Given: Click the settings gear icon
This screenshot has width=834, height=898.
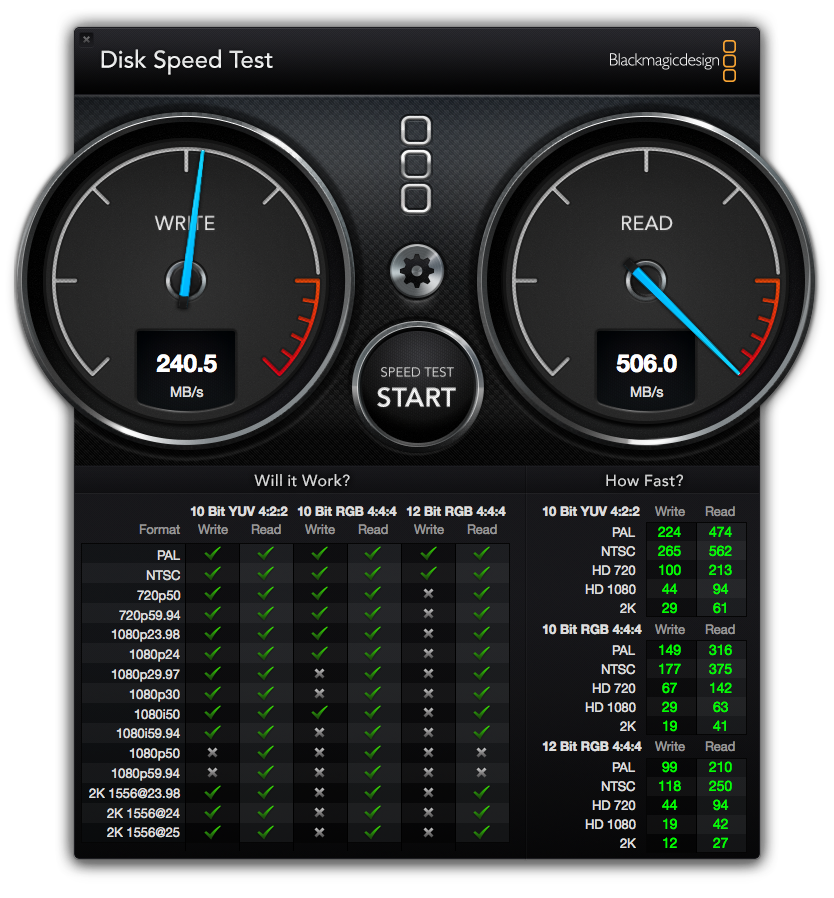Looking at the screenshot, I should pos(416,271).
